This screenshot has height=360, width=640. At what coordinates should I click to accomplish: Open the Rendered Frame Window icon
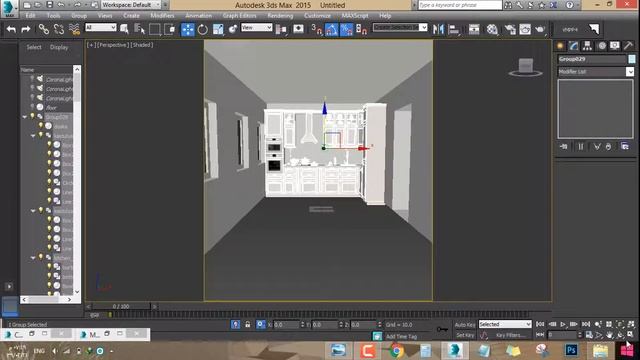[525, 29]
